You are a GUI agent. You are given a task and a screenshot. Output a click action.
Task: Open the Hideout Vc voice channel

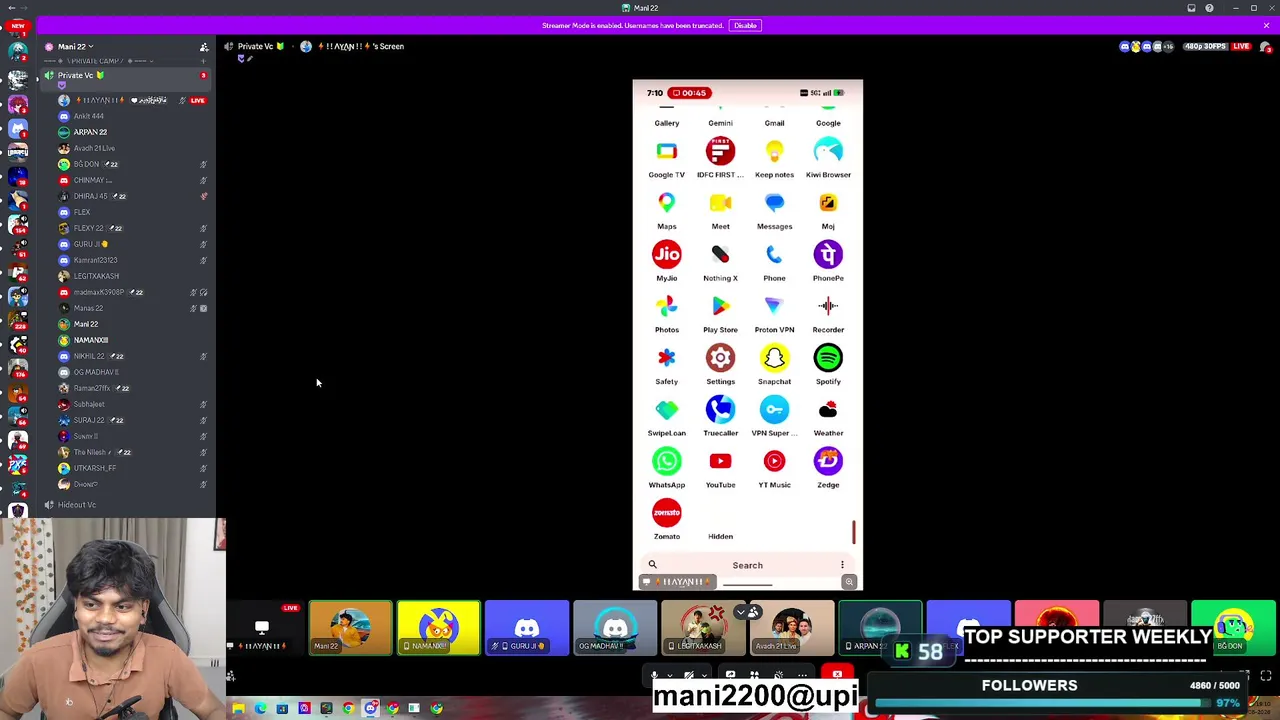click(77, 505)
